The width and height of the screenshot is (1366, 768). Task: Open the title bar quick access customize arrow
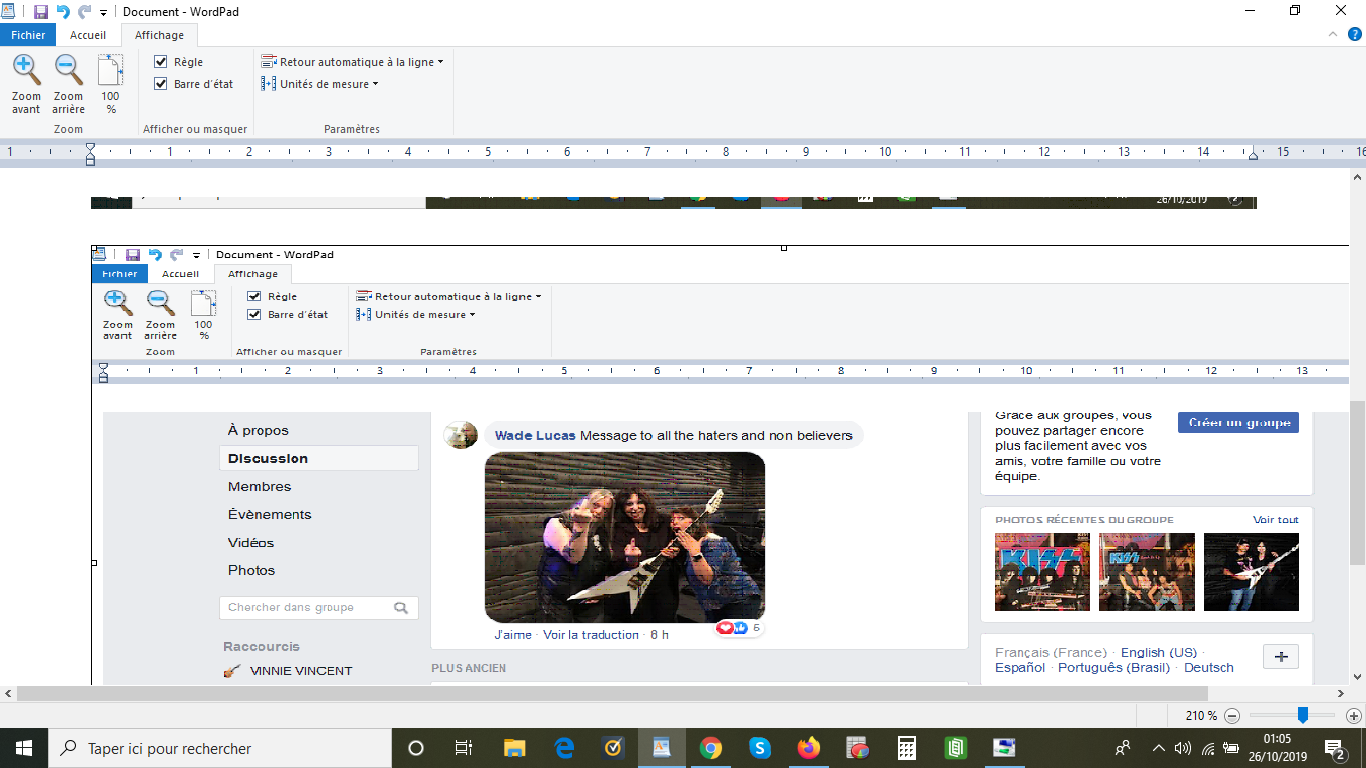(104, 13)
